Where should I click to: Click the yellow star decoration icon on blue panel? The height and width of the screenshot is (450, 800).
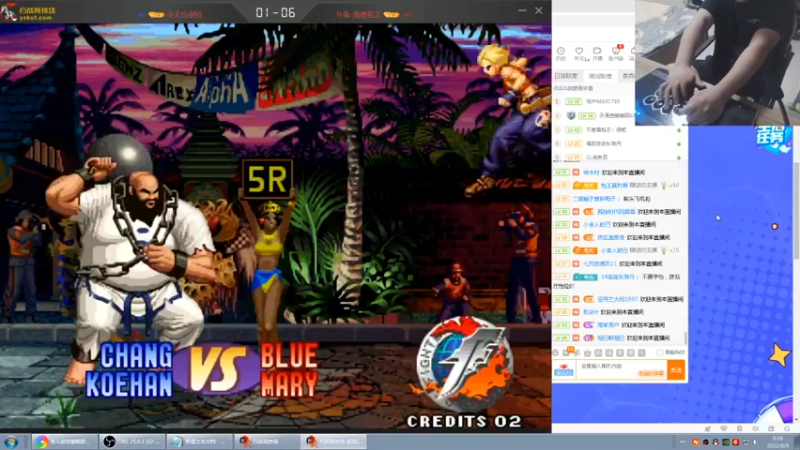[x=779, y=355]
